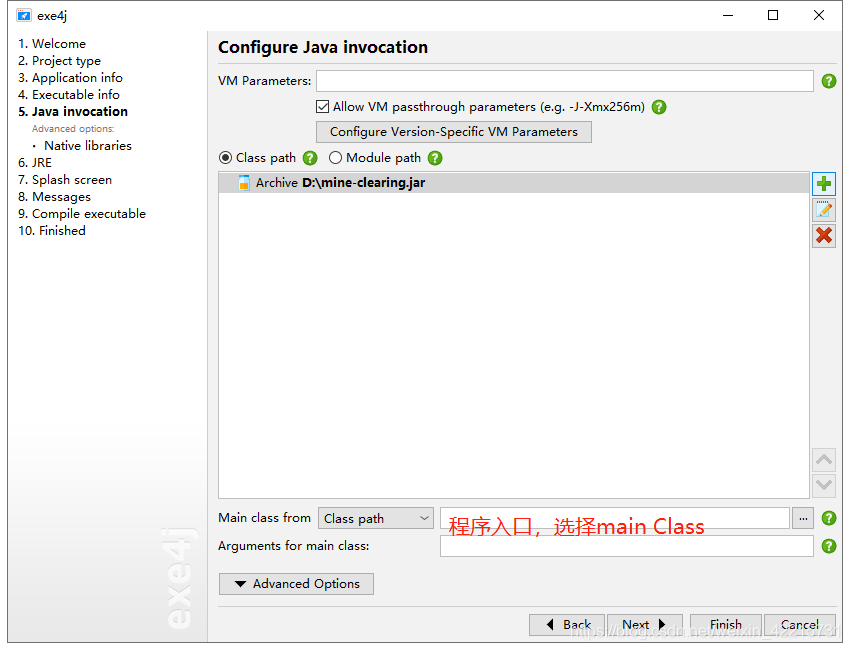This screenshot has height=650, width=850.
Task: Remove class path entry with red X
Action: [x=823, y=236]
